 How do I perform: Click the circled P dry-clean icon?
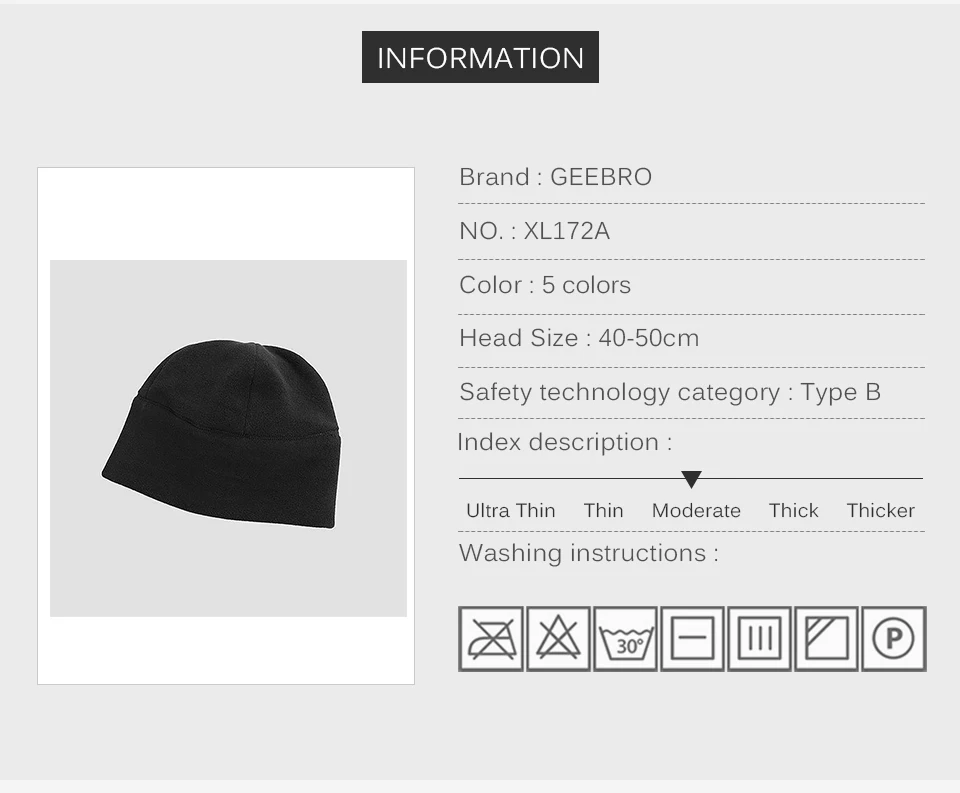tap(893, 639)
